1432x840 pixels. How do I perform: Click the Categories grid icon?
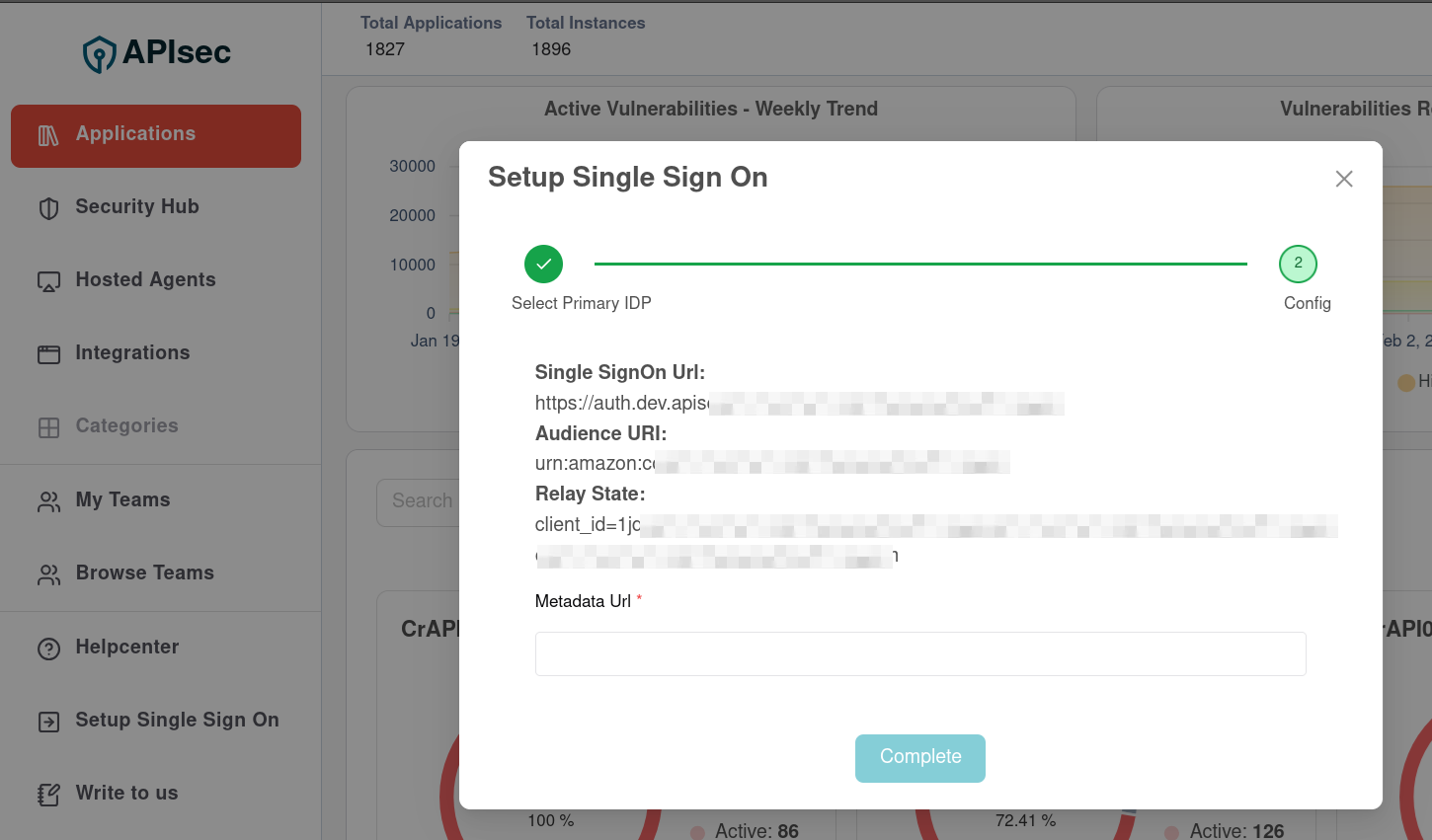pyautogui.click(x=48, y=427)
